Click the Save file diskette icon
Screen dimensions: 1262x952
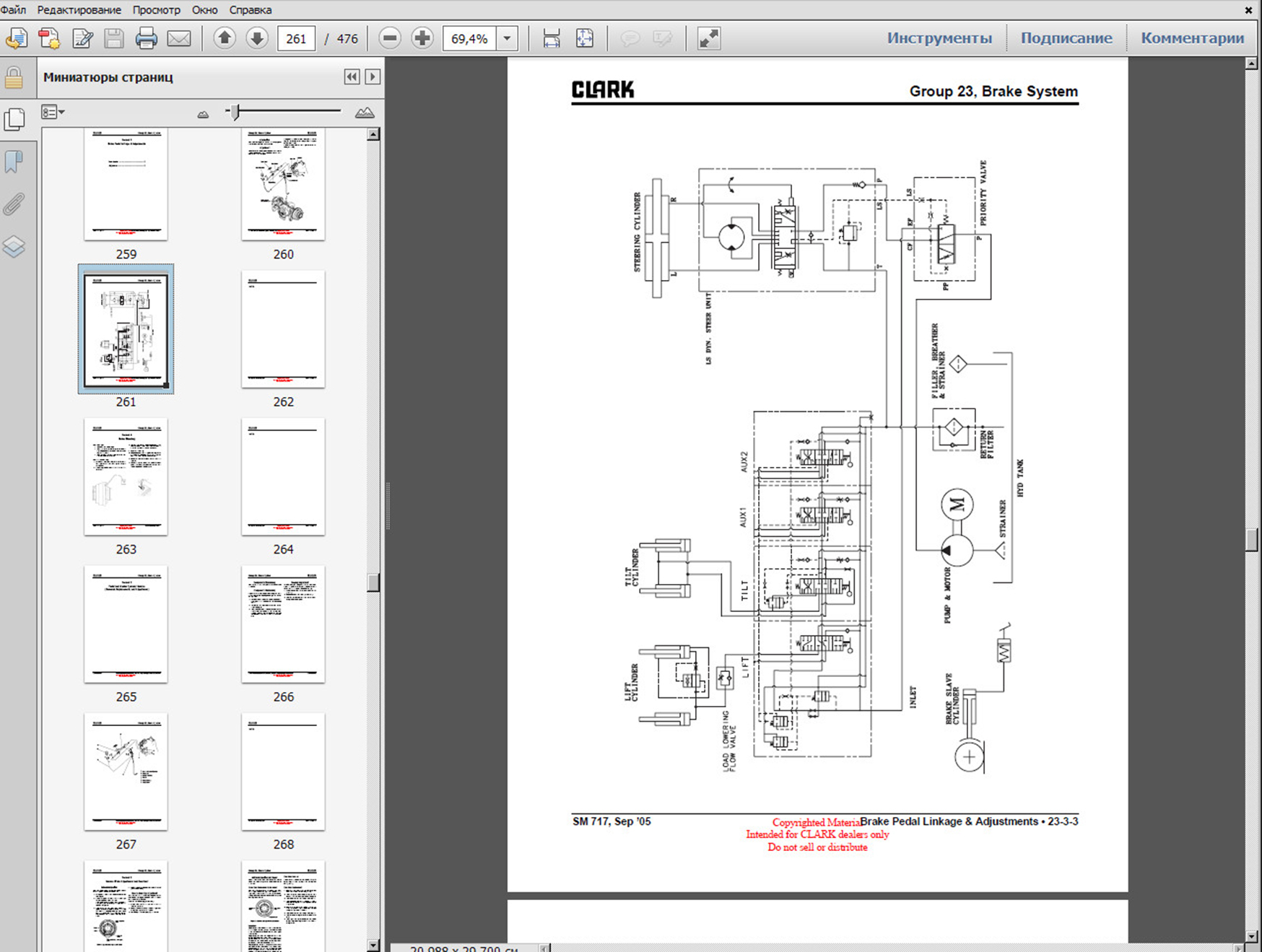[113, 38]
